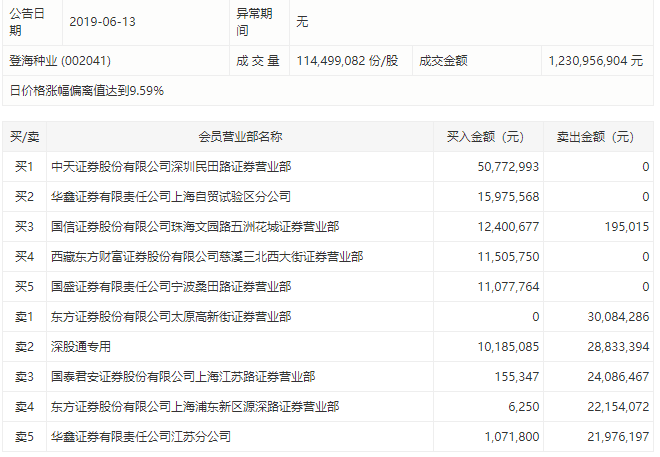
Task: Select turnover amount 1,230,956,904 元
Action: [596, 61]
